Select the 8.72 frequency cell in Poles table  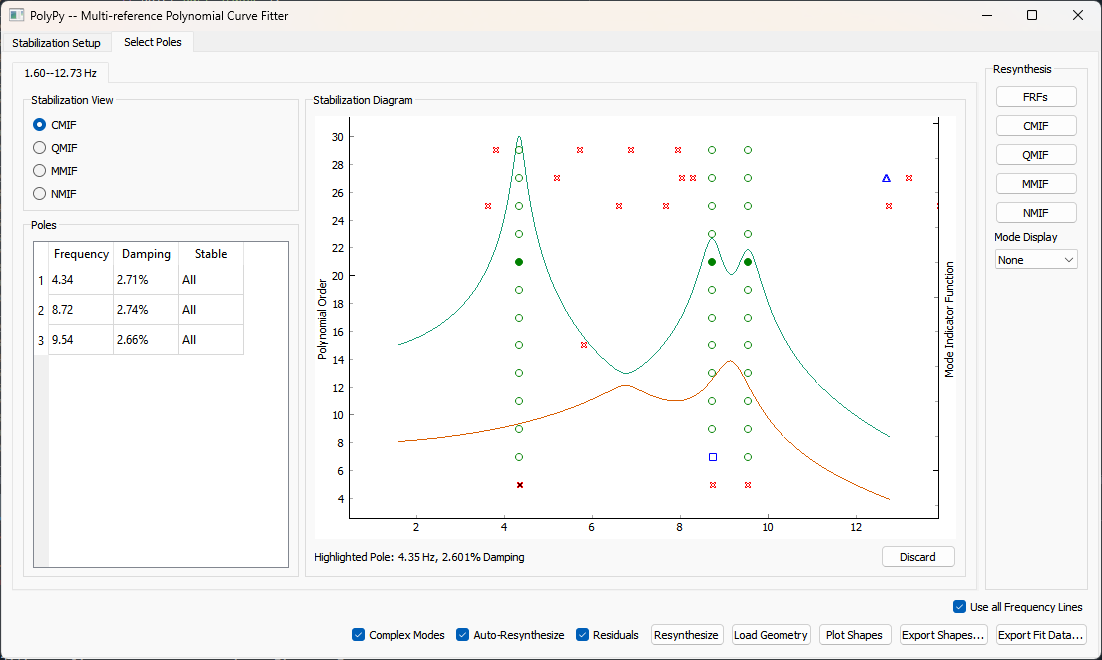pos(81,310)
